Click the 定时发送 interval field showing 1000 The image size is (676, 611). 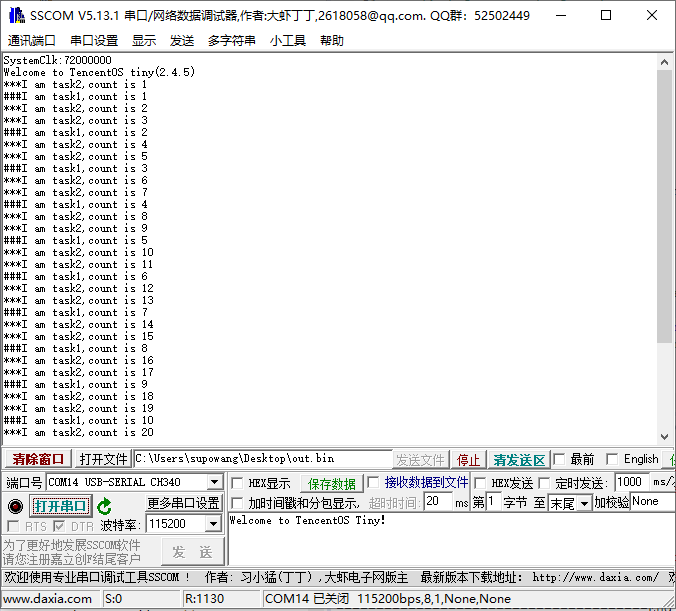tap(632, 482)
